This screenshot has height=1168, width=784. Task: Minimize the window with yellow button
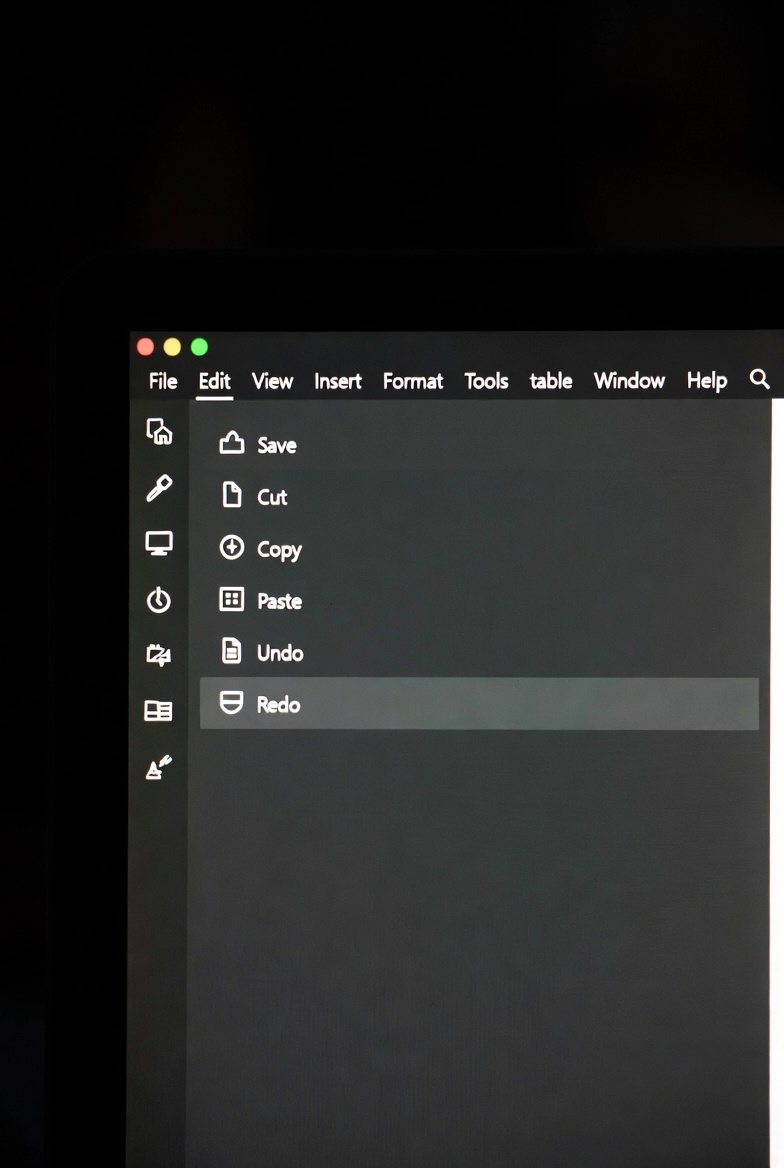[x=172, y=347]
